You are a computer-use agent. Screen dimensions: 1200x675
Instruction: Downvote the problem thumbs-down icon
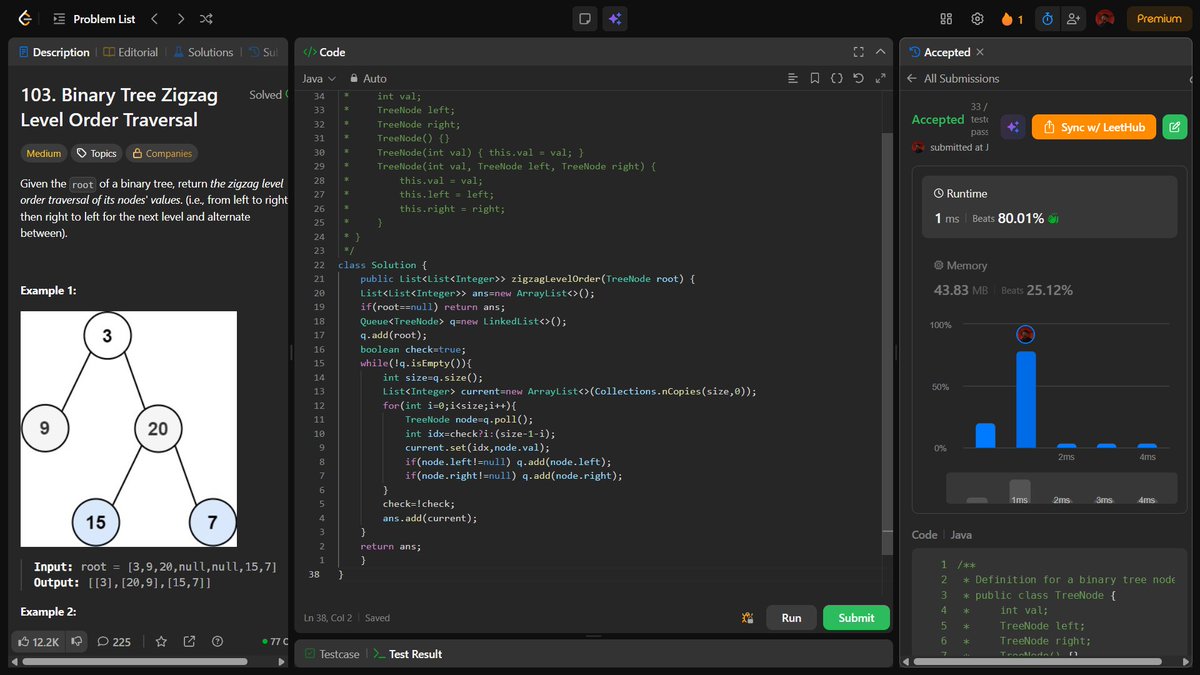(76, 642)
